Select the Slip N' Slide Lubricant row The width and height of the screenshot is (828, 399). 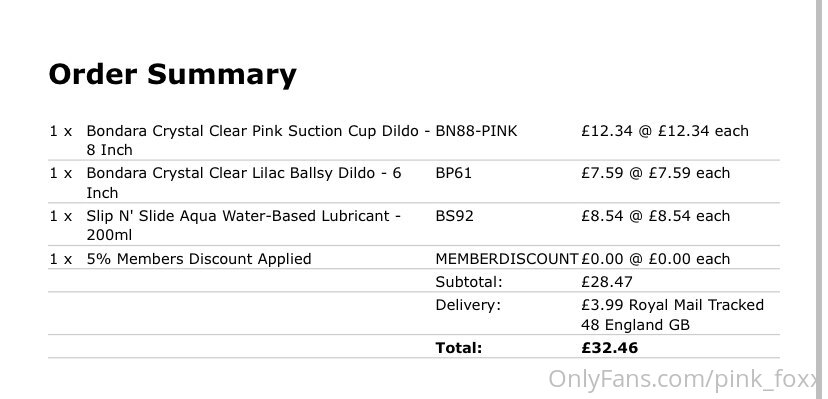413,225
